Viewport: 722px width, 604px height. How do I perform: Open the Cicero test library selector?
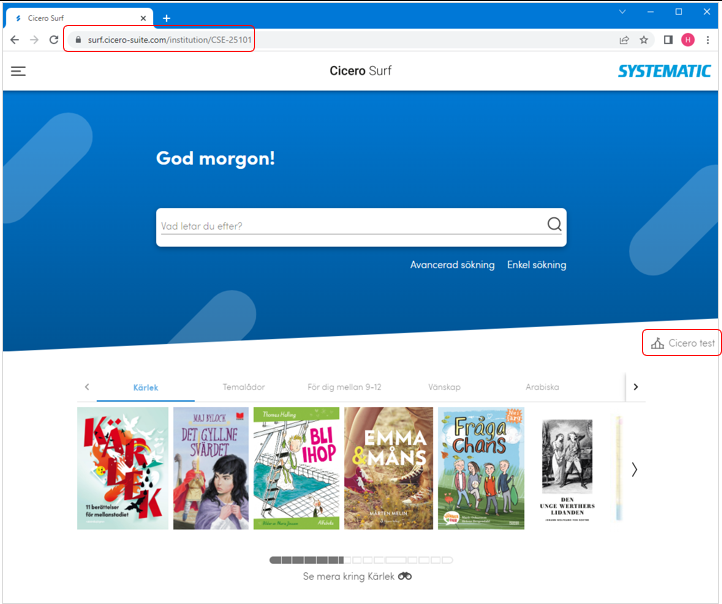[x=682, y=343]
